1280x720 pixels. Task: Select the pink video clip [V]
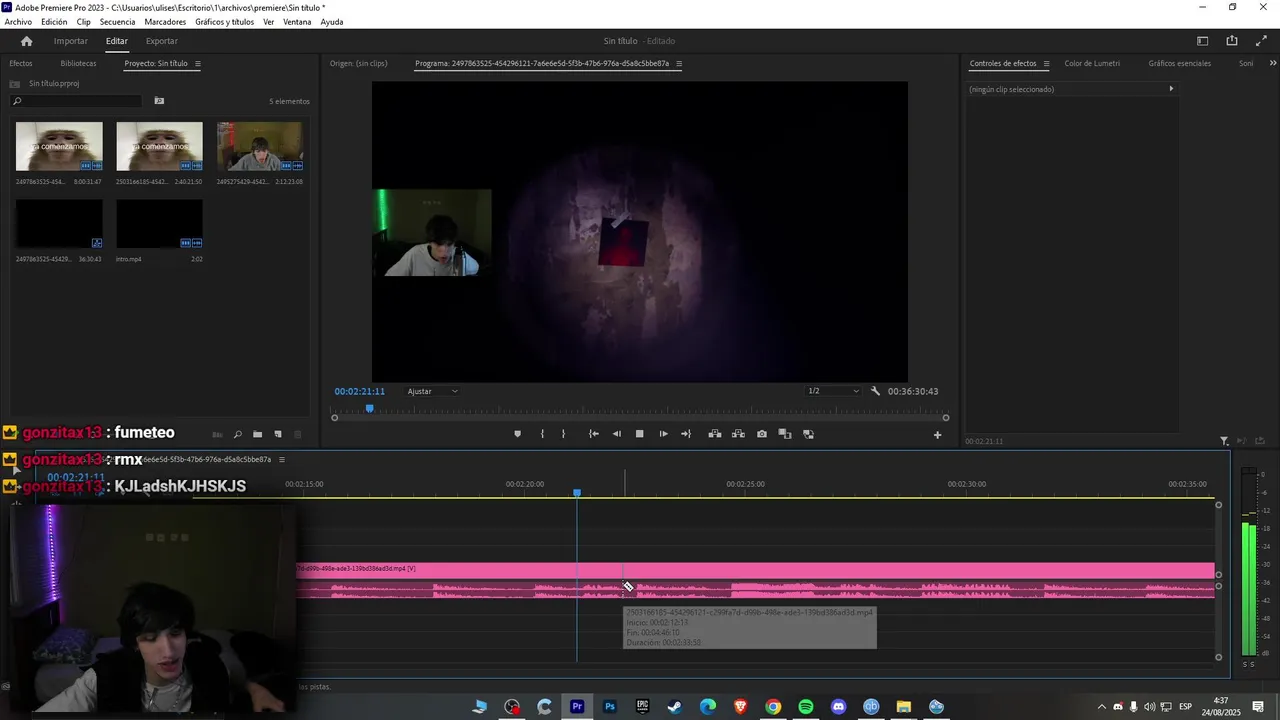[755, 570]
